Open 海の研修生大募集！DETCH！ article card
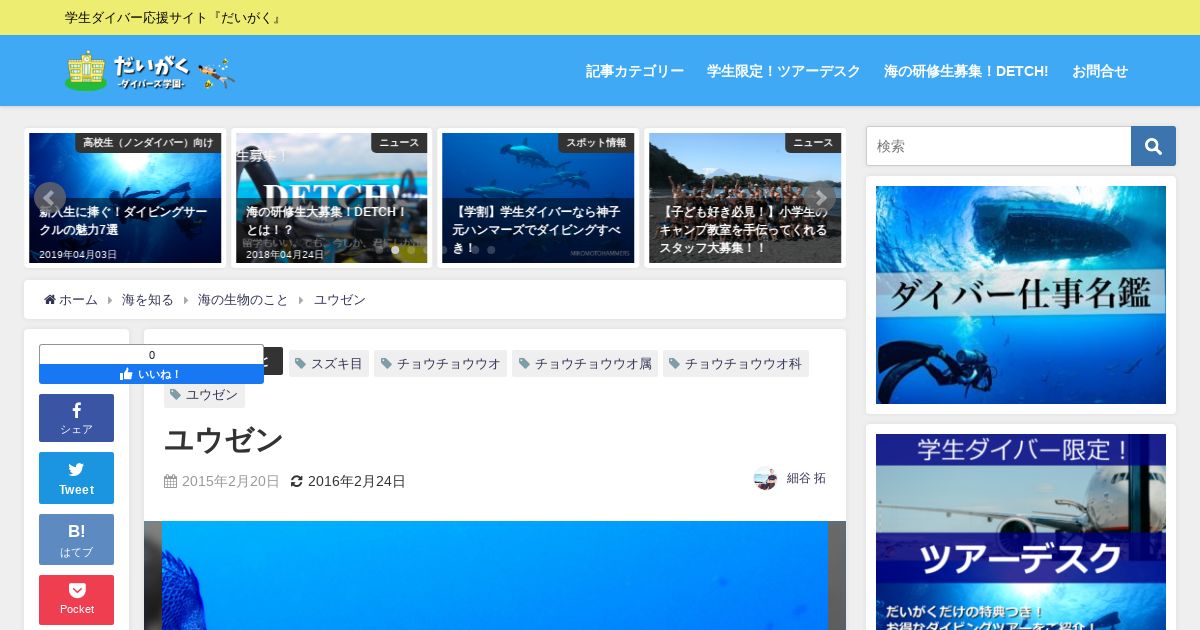Viewport: 1200px width, 630px height. (x=332, y=198)
